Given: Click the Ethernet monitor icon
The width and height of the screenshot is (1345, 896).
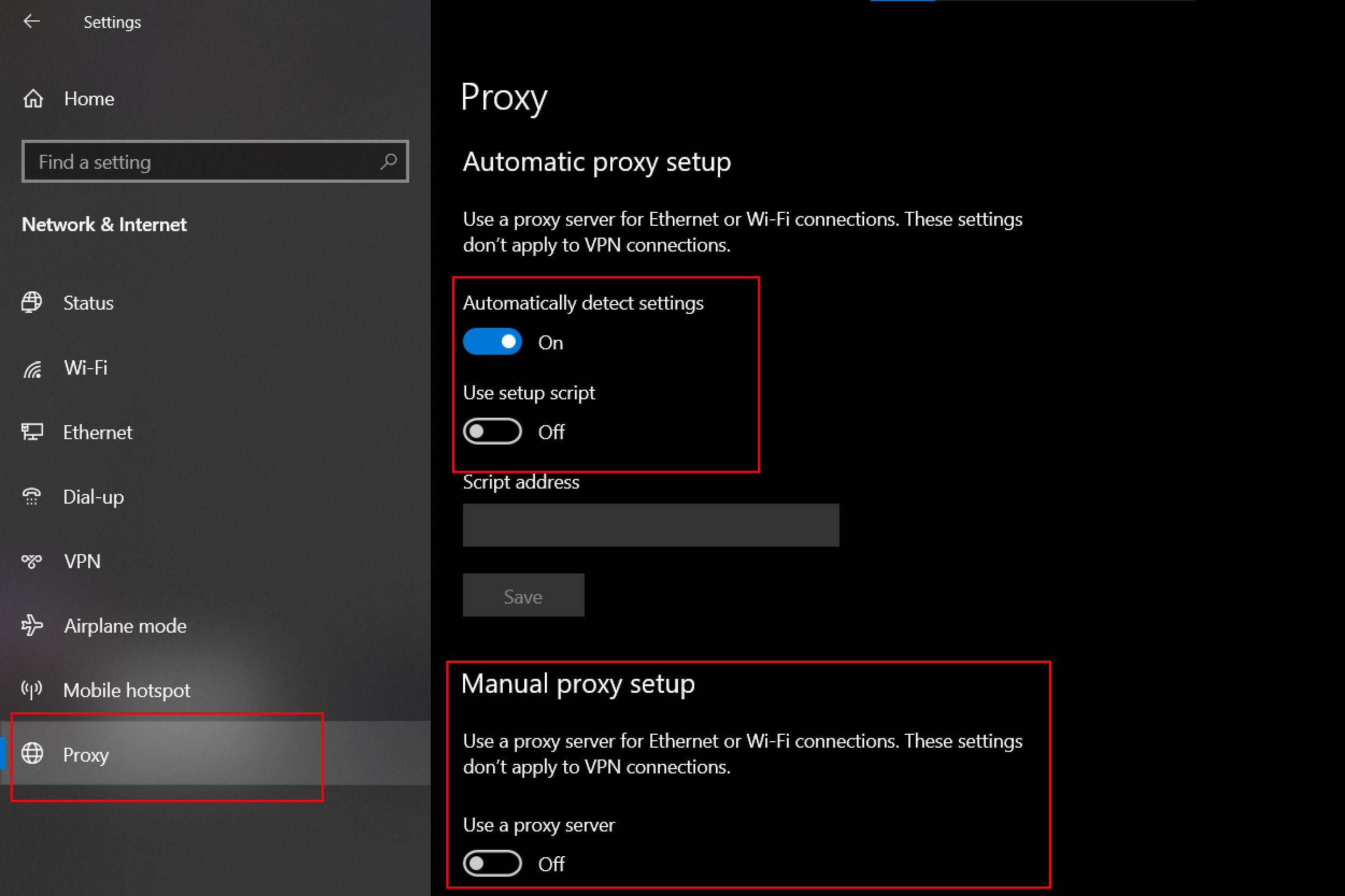Looking at the screenshot, I should [x=32, y=432].
